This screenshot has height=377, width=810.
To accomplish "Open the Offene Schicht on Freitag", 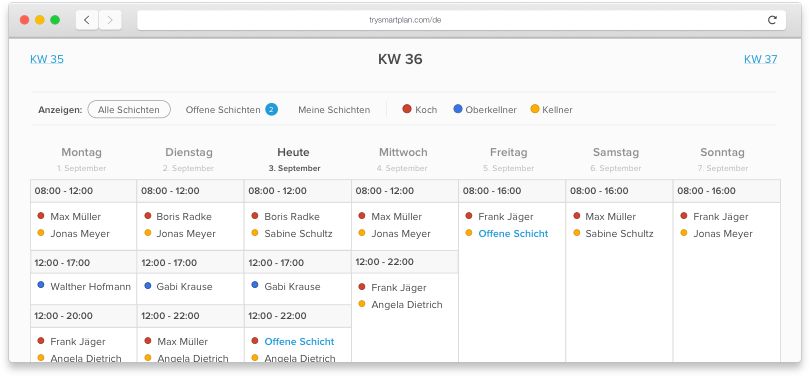I will (x=513, y=233).
